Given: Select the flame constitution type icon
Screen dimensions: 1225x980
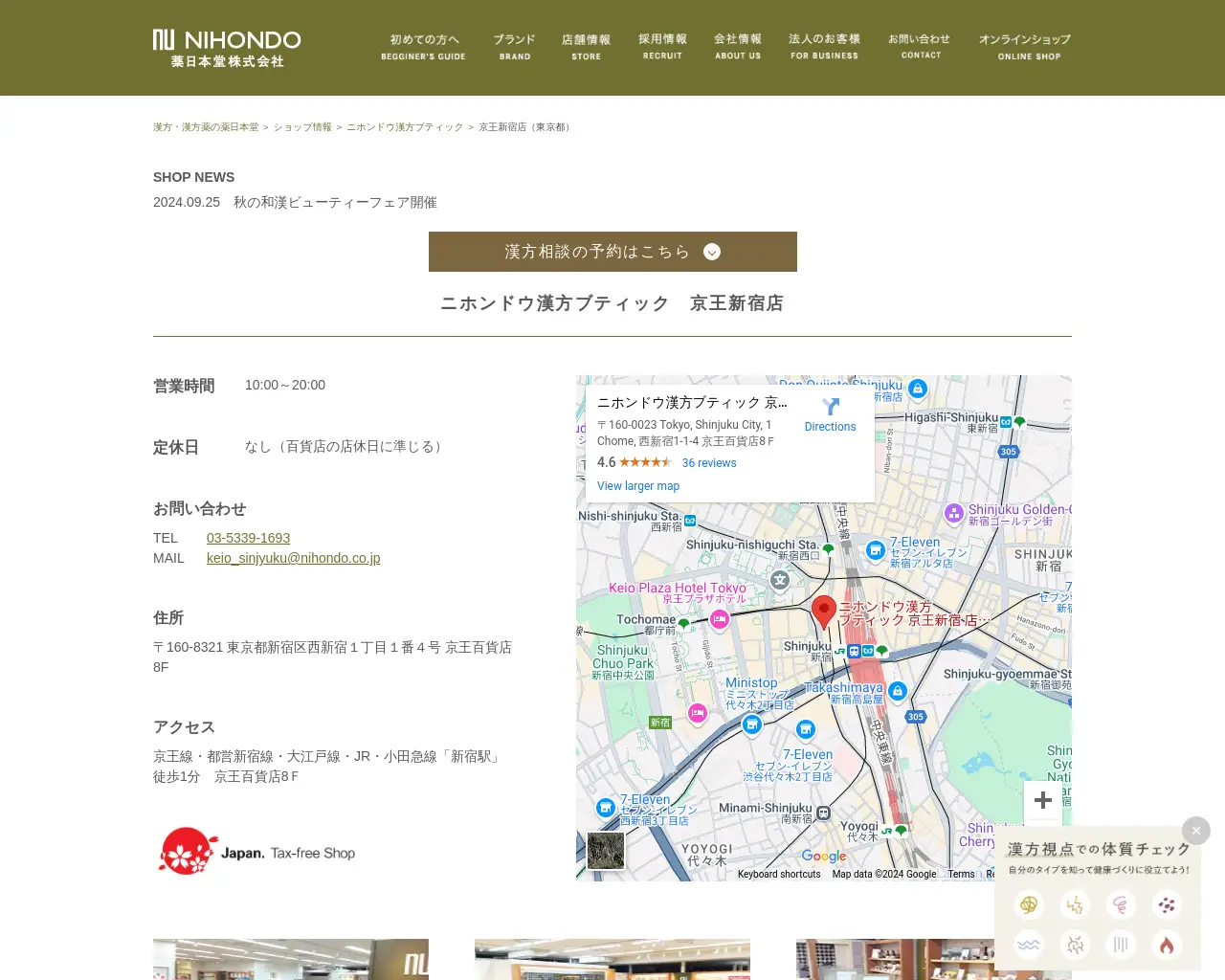Looking at the screenshot, I should [x=1167, y=945].
